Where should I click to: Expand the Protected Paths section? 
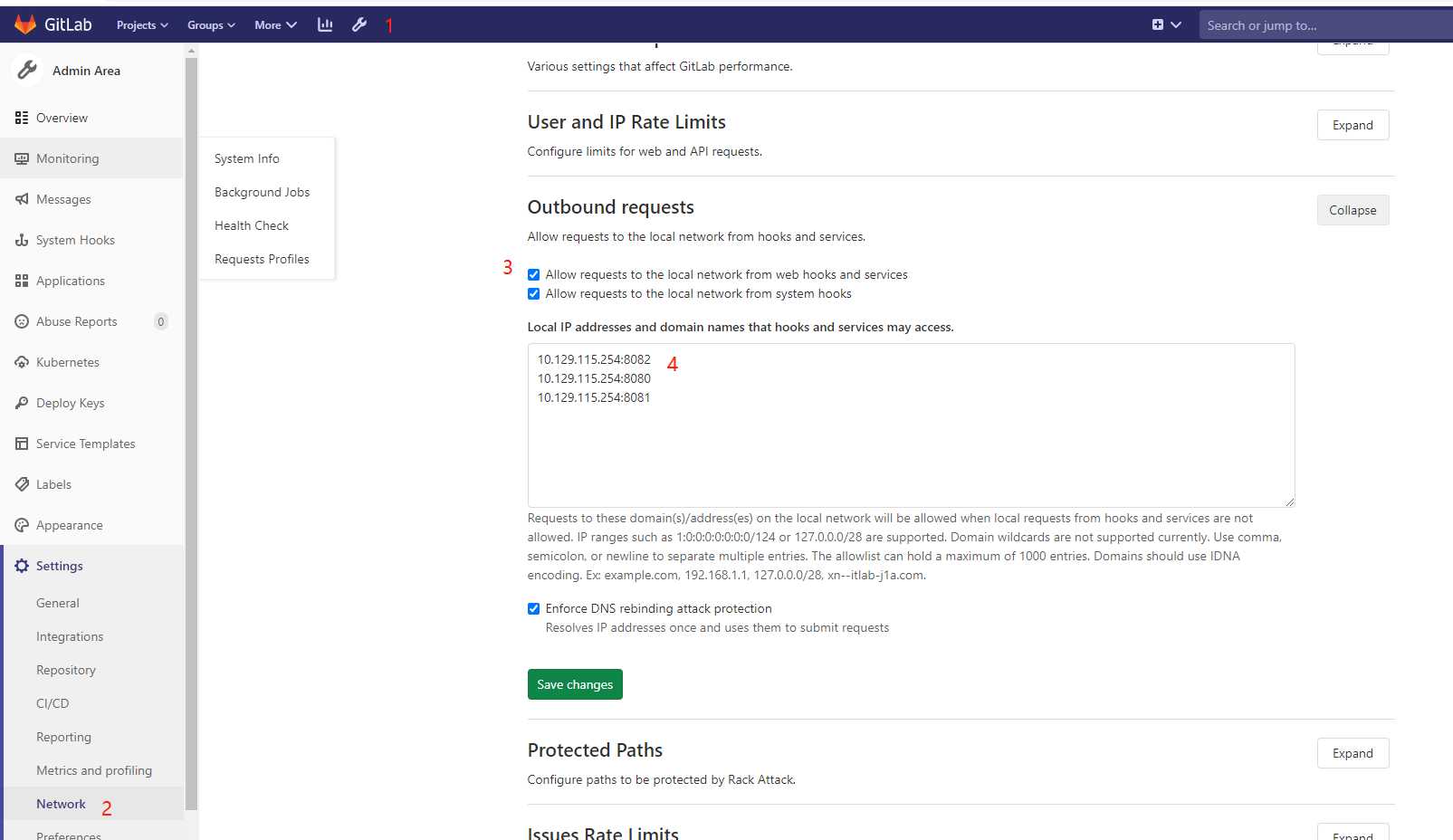[1353, 753]
